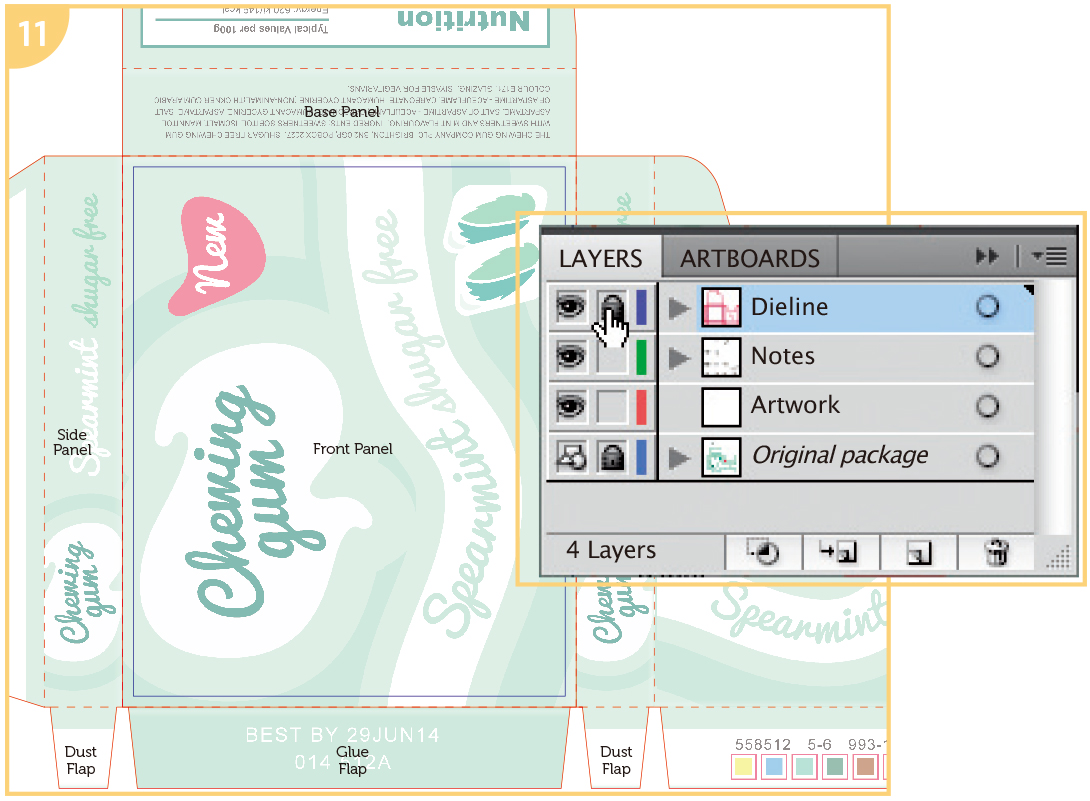Screen dimensions: 1090x801
Task: Click the Create New Layer icon
Action: click(918, 552)
